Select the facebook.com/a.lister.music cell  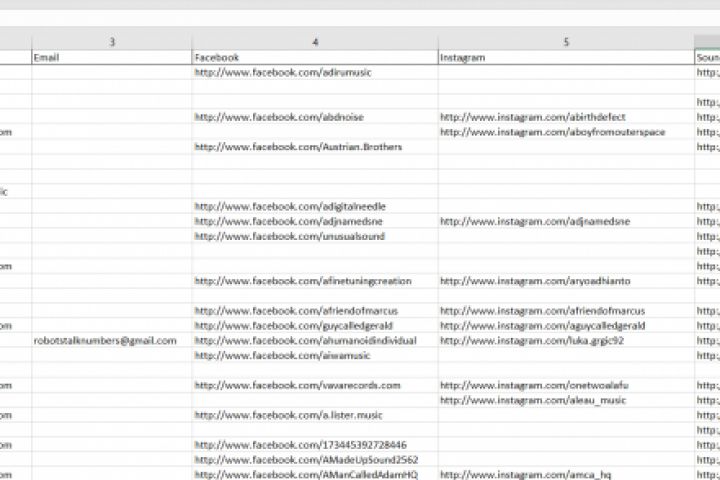[315, 415]
